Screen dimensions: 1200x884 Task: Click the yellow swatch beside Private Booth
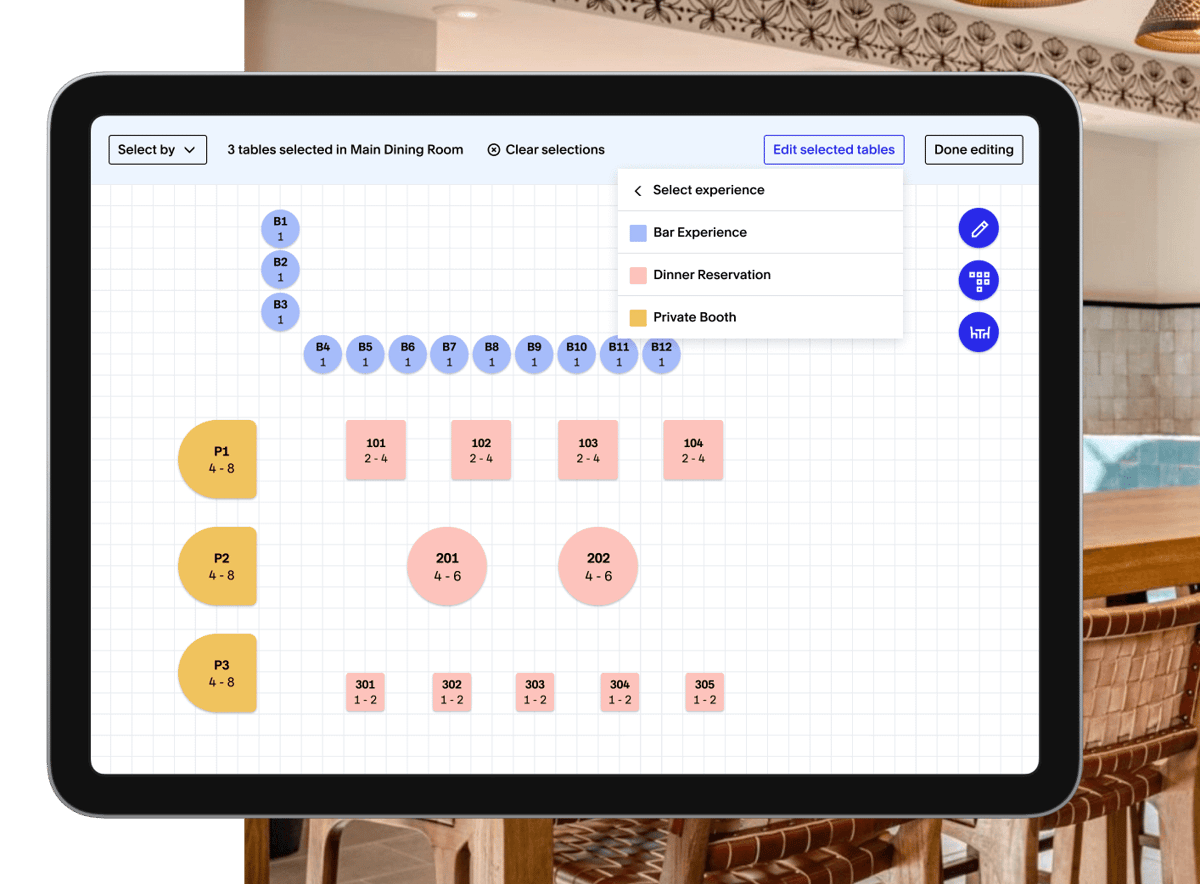637,317
